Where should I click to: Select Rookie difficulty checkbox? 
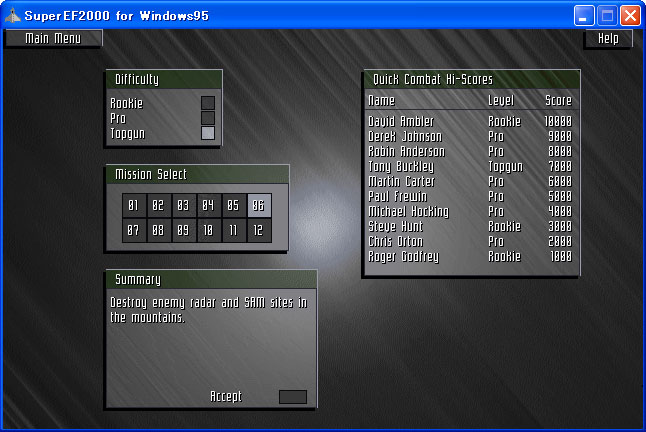click(x=208, y=103)
